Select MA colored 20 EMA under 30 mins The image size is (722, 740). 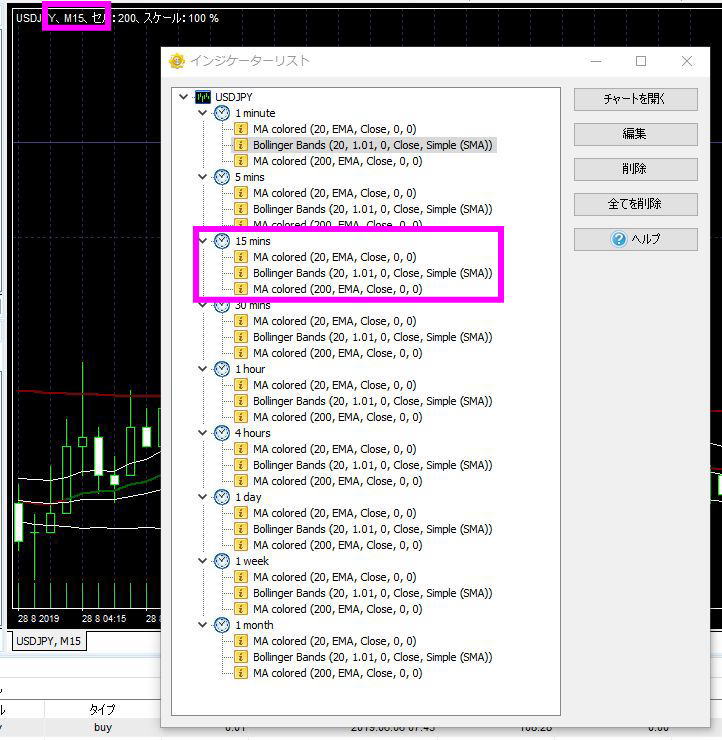pyautogui.click(x=334, y=321)
